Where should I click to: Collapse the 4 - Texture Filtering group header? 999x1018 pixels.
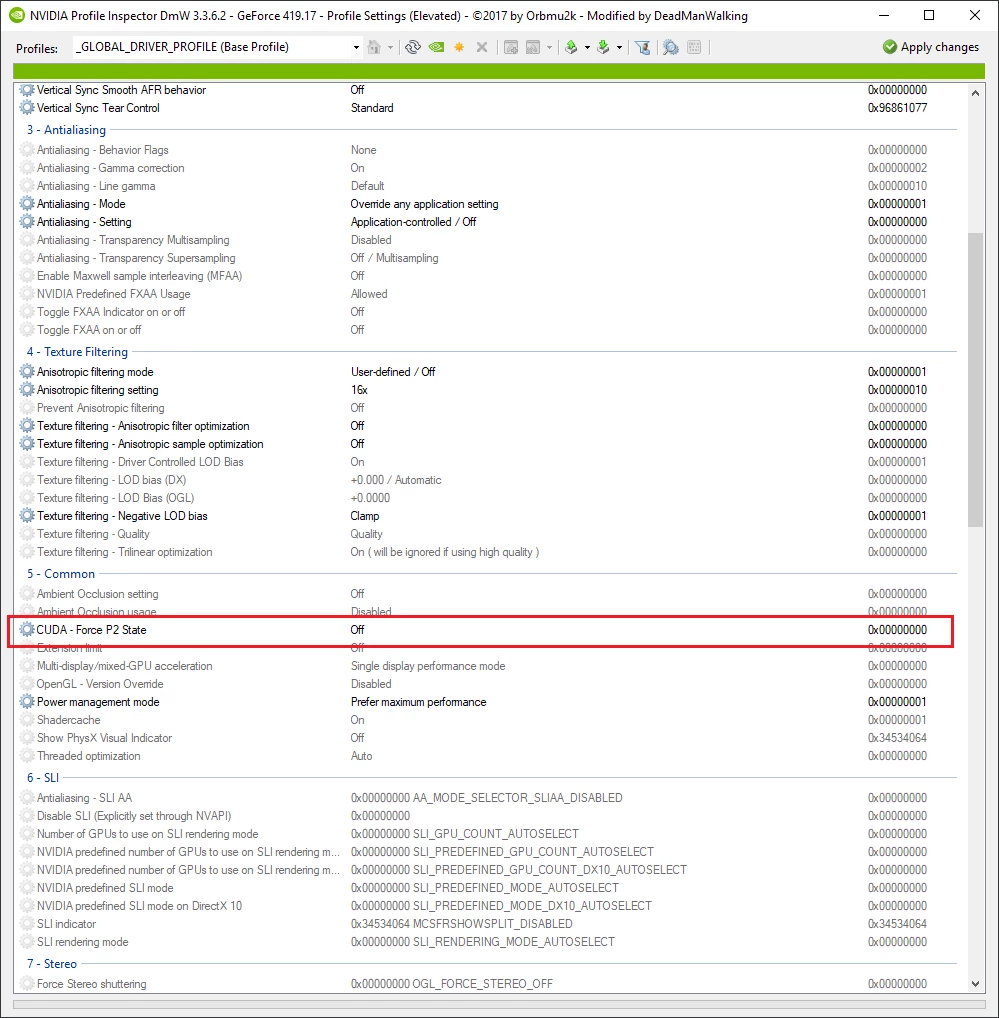pyautogui.click(x=77, y=352)
